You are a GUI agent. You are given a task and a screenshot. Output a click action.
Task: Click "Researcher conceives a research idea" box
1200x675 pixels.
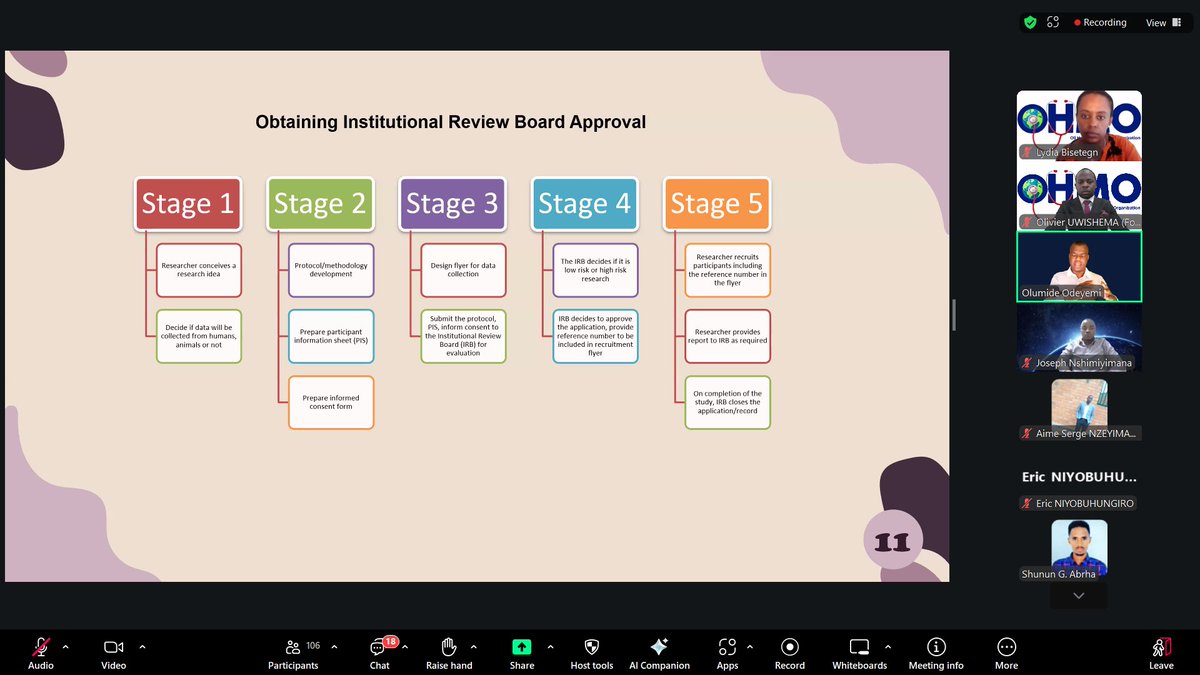coord(199,270)
